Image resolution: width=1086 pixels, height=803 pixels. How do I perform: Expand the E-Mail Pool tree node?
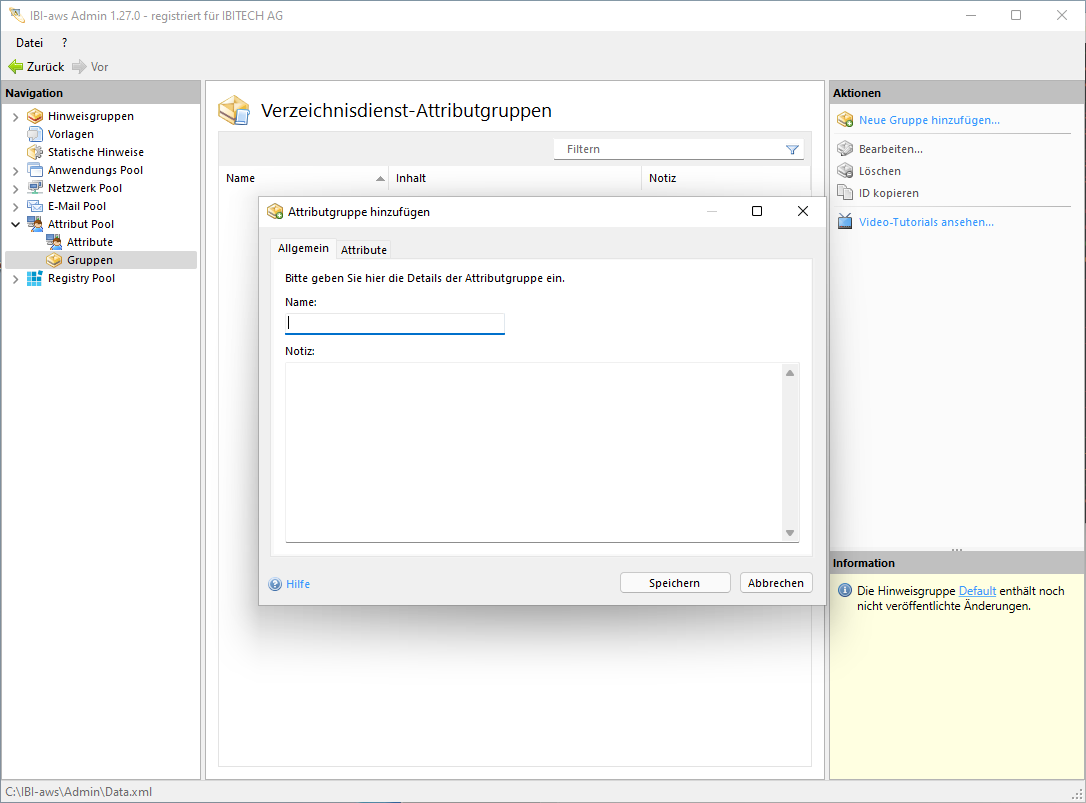[15, 207]
